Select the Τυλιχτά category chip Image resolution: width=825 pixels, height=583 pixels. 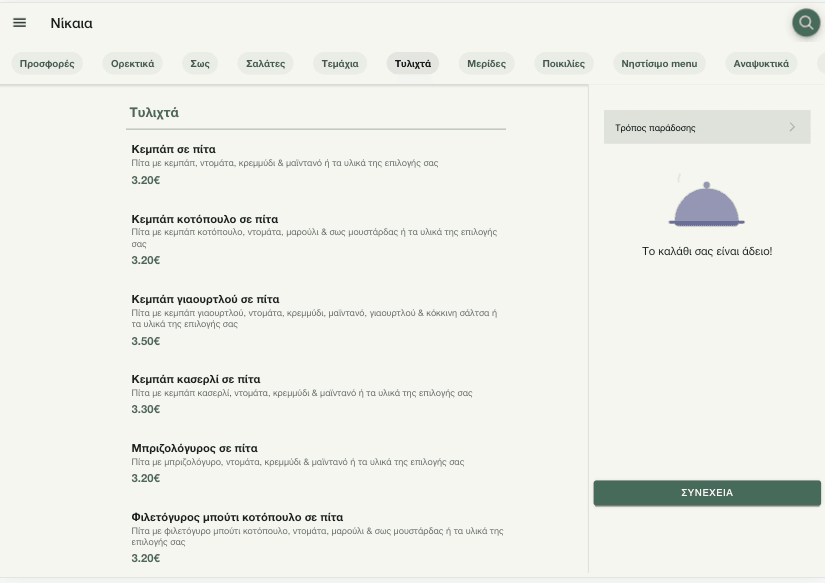click(x=413, y=64)
